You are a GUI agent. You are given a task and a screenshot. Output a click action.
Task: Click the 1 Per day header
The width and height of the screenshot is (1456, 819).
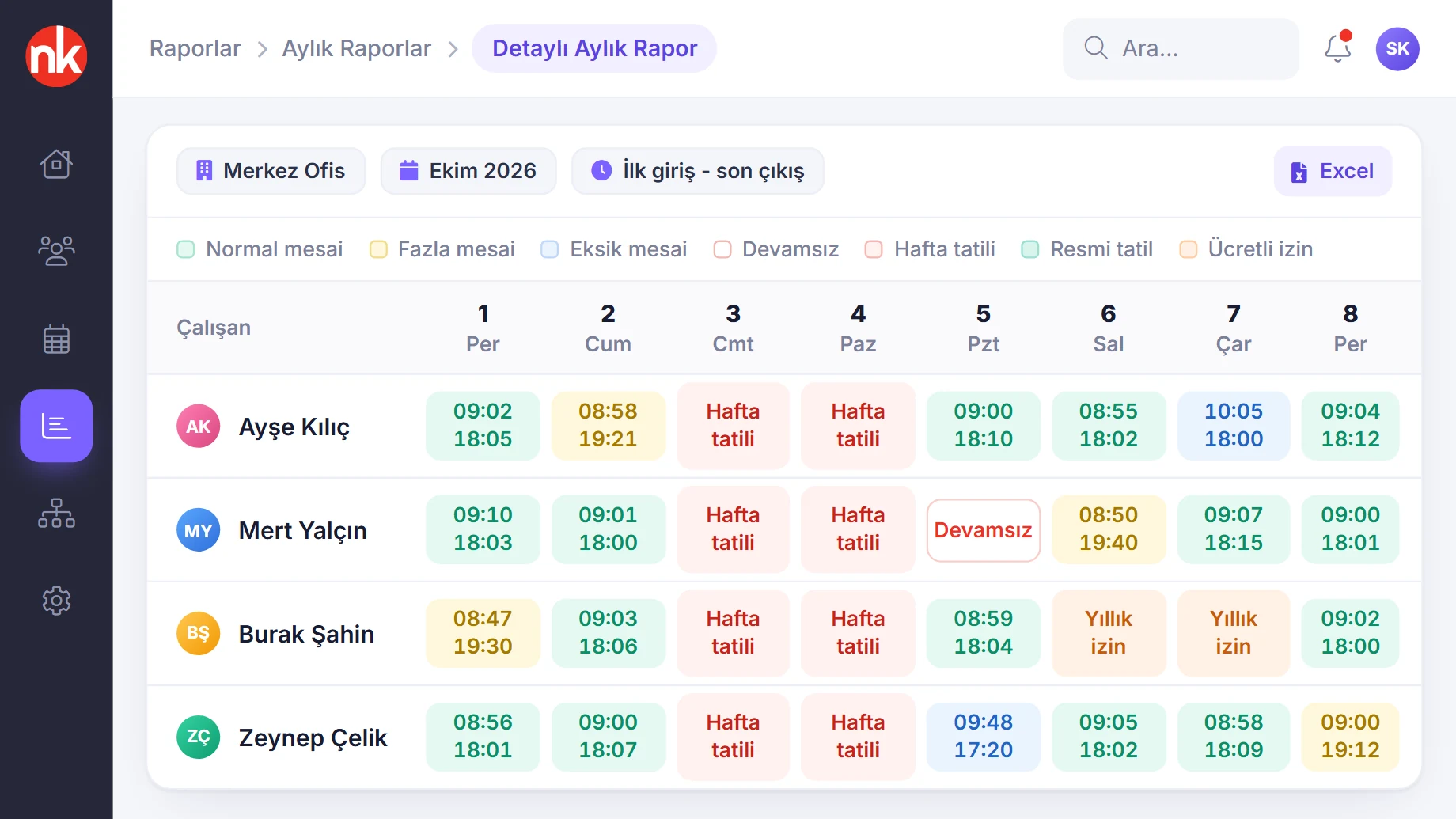483,328
